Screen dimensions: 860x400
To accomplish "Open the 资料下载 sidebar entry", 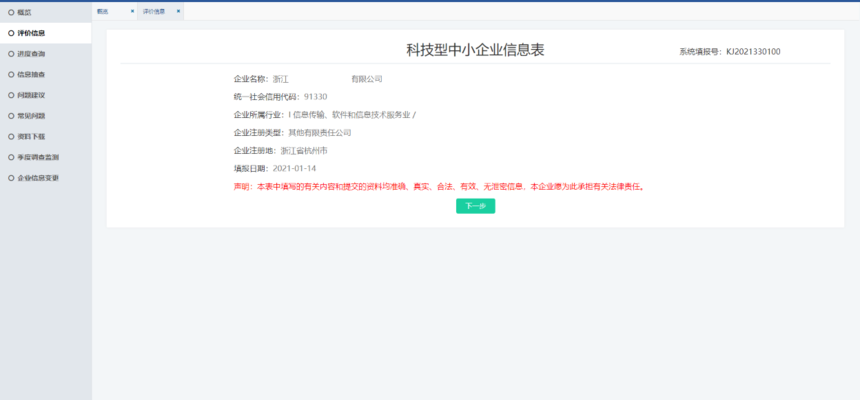I will coord(45,136).
